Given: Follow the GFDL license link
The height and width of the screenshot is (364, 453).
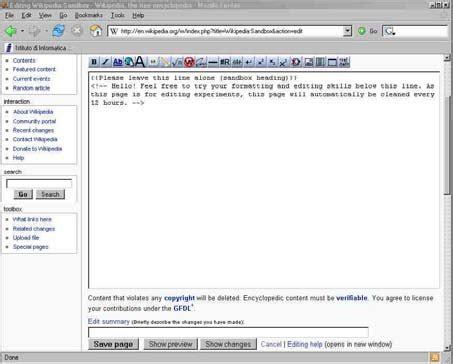Looking at the screenshot, I should point(182,308).
